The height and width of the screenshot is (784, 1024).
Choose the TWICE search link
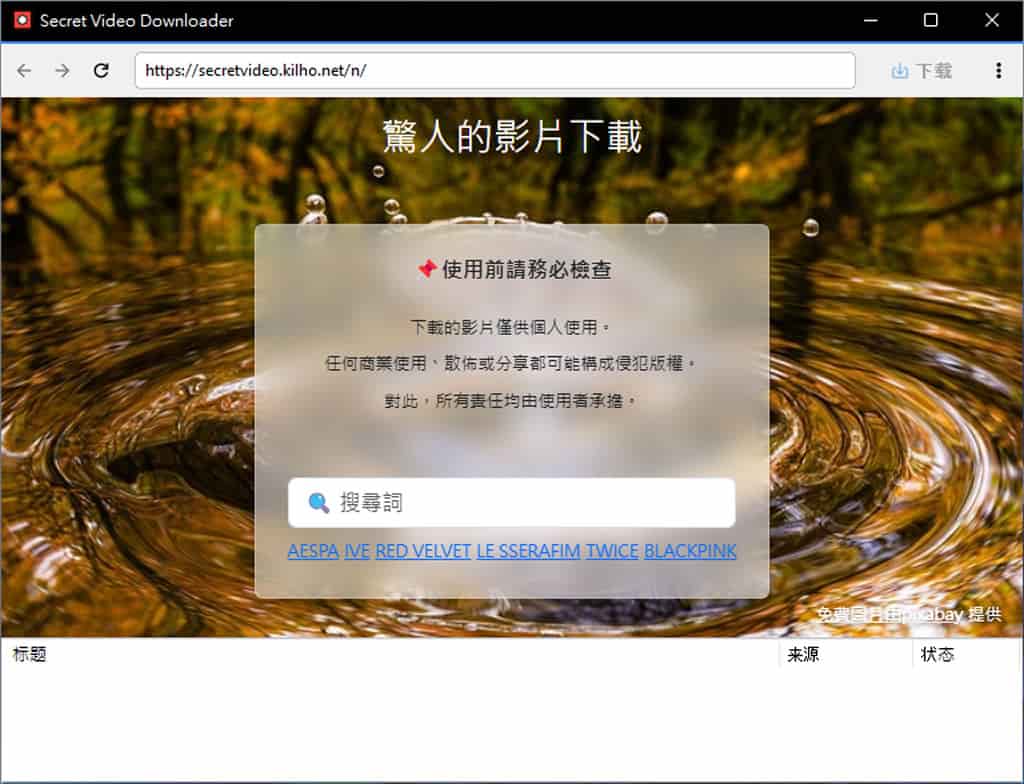tap(612, 551)
